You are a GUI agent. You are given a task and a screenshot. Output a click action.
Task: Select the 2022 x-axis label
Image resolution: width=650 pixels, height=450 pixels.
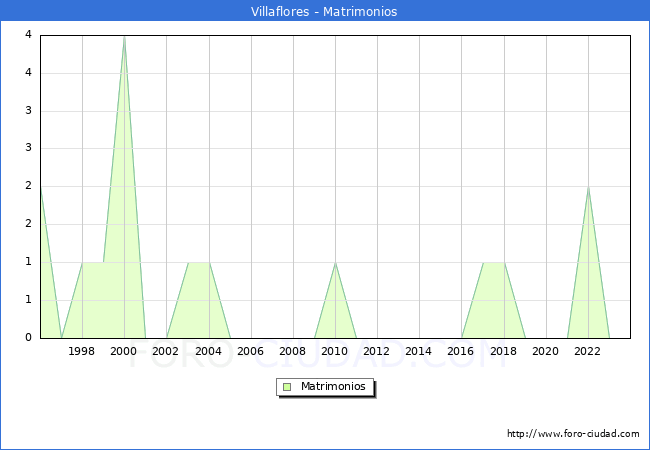[x=587, y=351]
